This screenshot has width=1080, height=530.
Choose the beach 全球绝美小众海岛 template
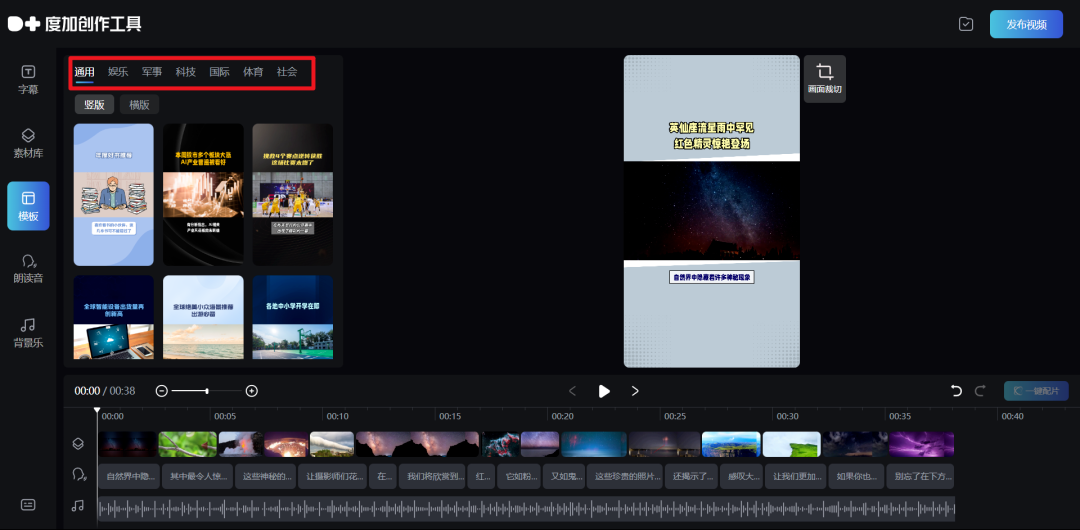[203, 317]
